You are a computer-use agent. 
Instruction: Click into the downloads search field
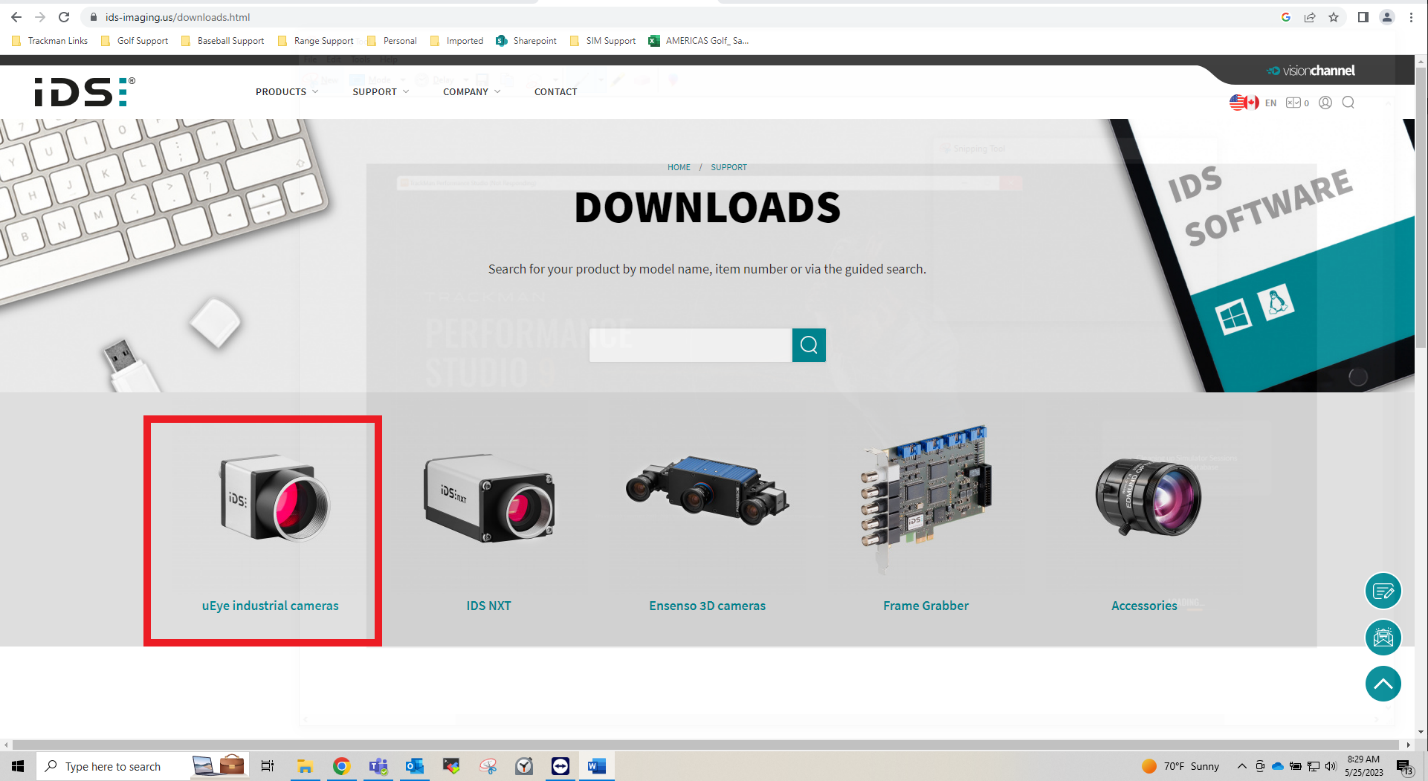click(690, 345)
